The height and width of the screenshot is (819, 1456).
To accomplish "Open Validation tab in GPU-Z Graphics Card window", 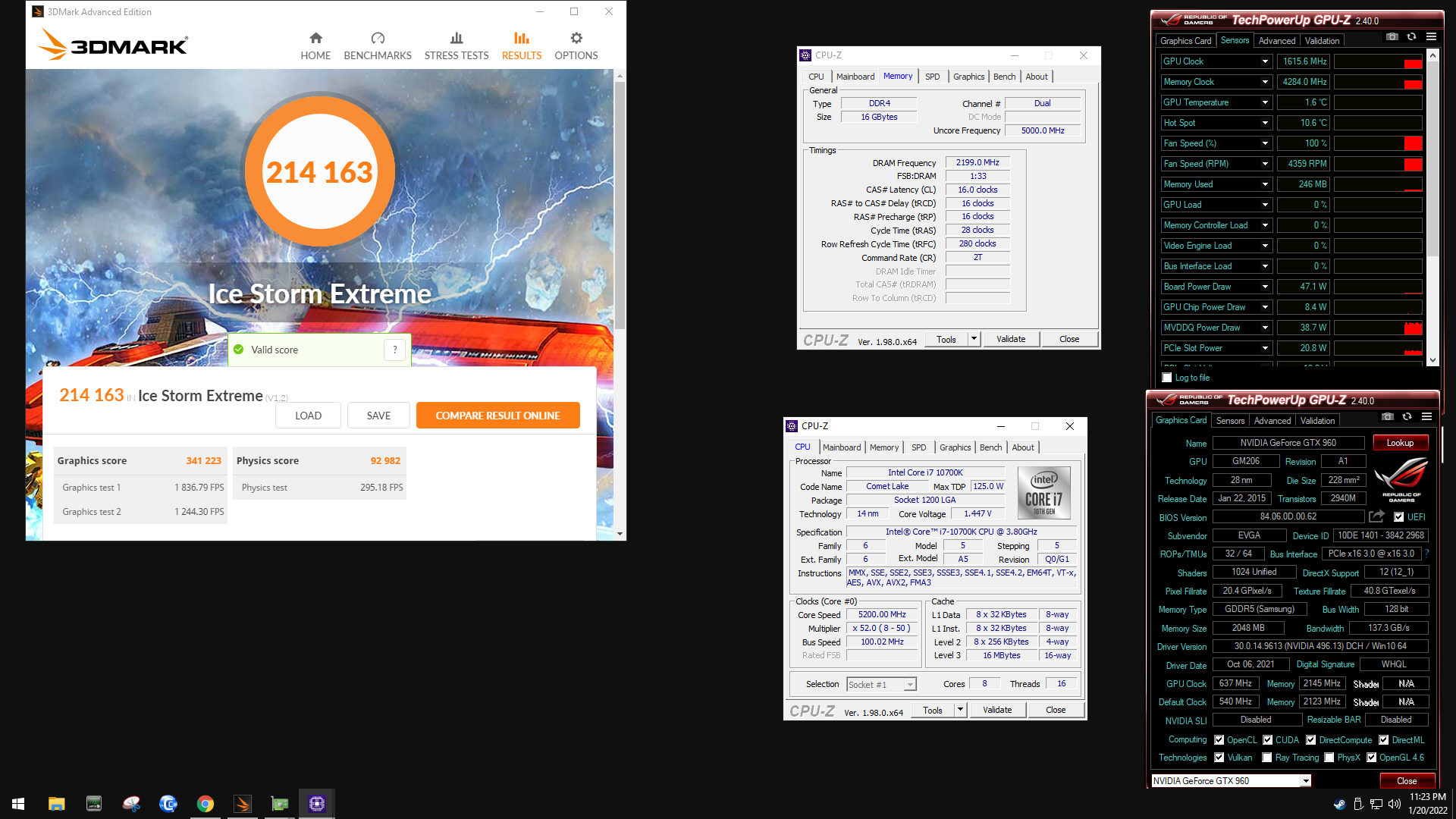I will 1317,421.
